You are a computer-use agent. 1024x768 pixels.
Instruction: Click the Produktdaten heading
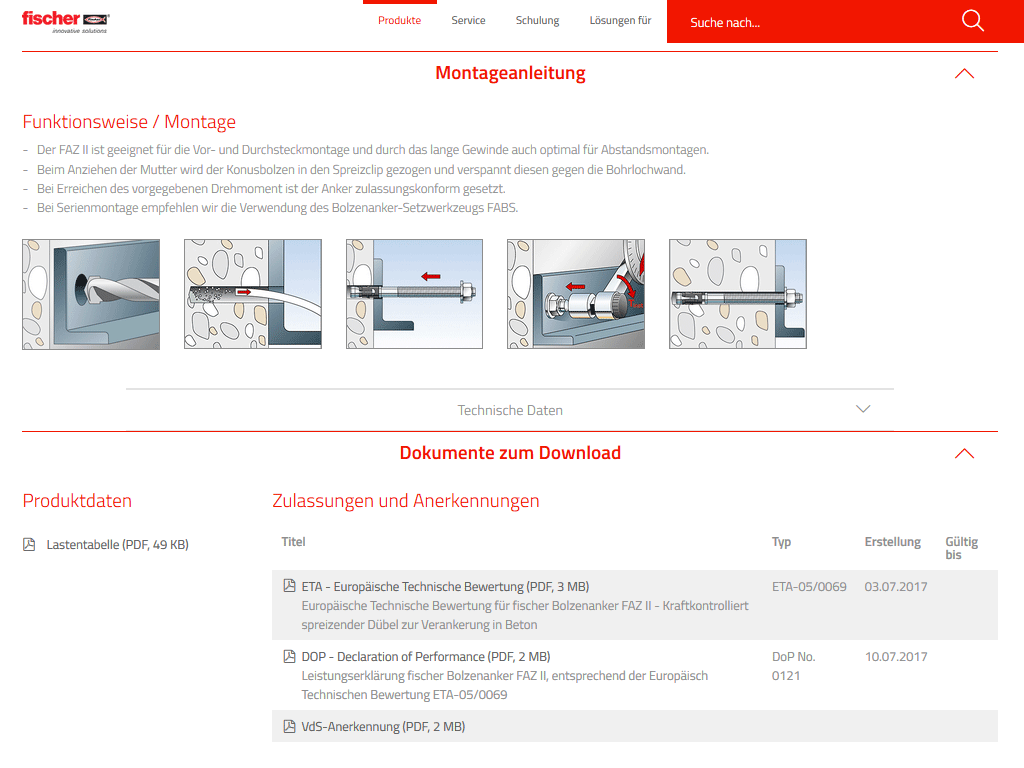(77, 501)
